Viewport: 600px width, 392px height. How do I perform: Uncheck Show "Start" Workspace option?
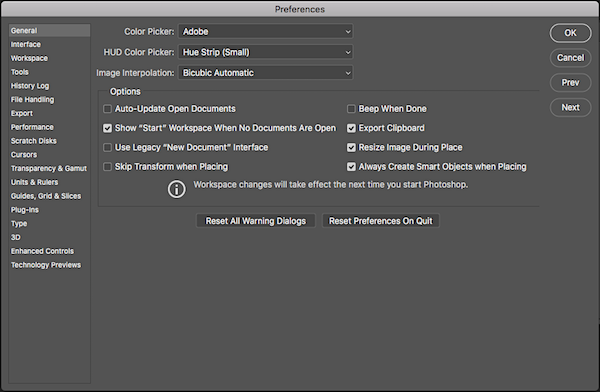click(x=108, y=128)
